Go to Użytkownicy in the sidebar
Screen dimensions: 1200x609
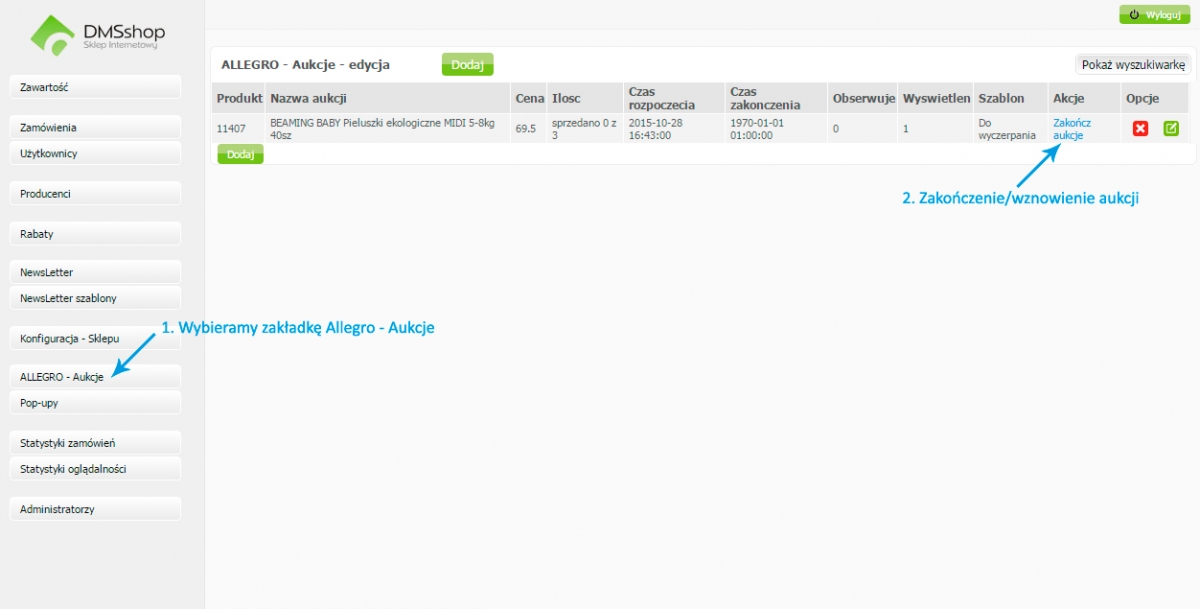coord(95,154)
